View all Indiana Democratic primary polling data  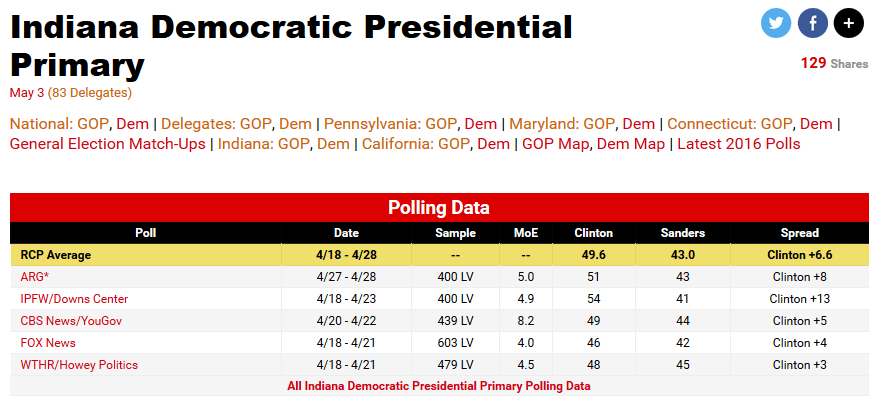click(438, 386)
